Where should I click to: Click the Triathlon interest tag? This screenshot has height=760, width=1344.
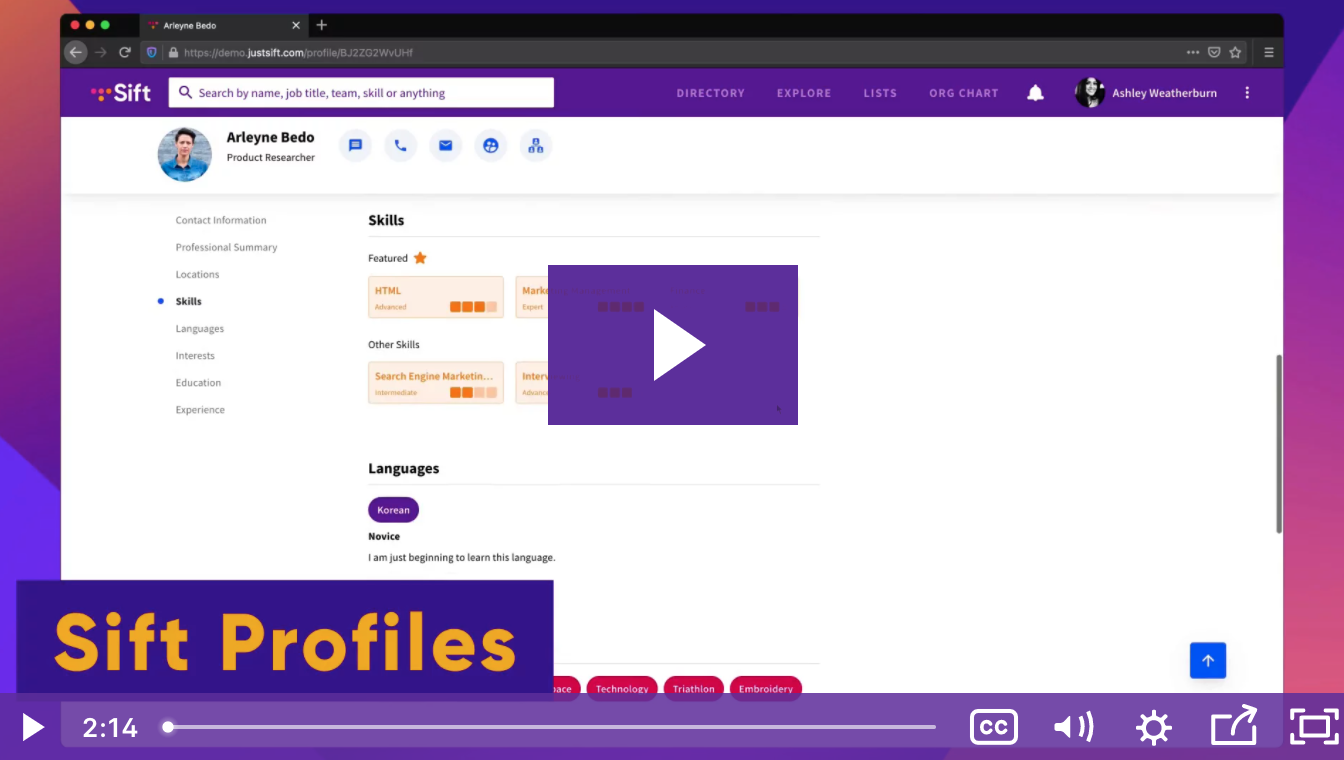pyautogui.click(x=694, y=688)
